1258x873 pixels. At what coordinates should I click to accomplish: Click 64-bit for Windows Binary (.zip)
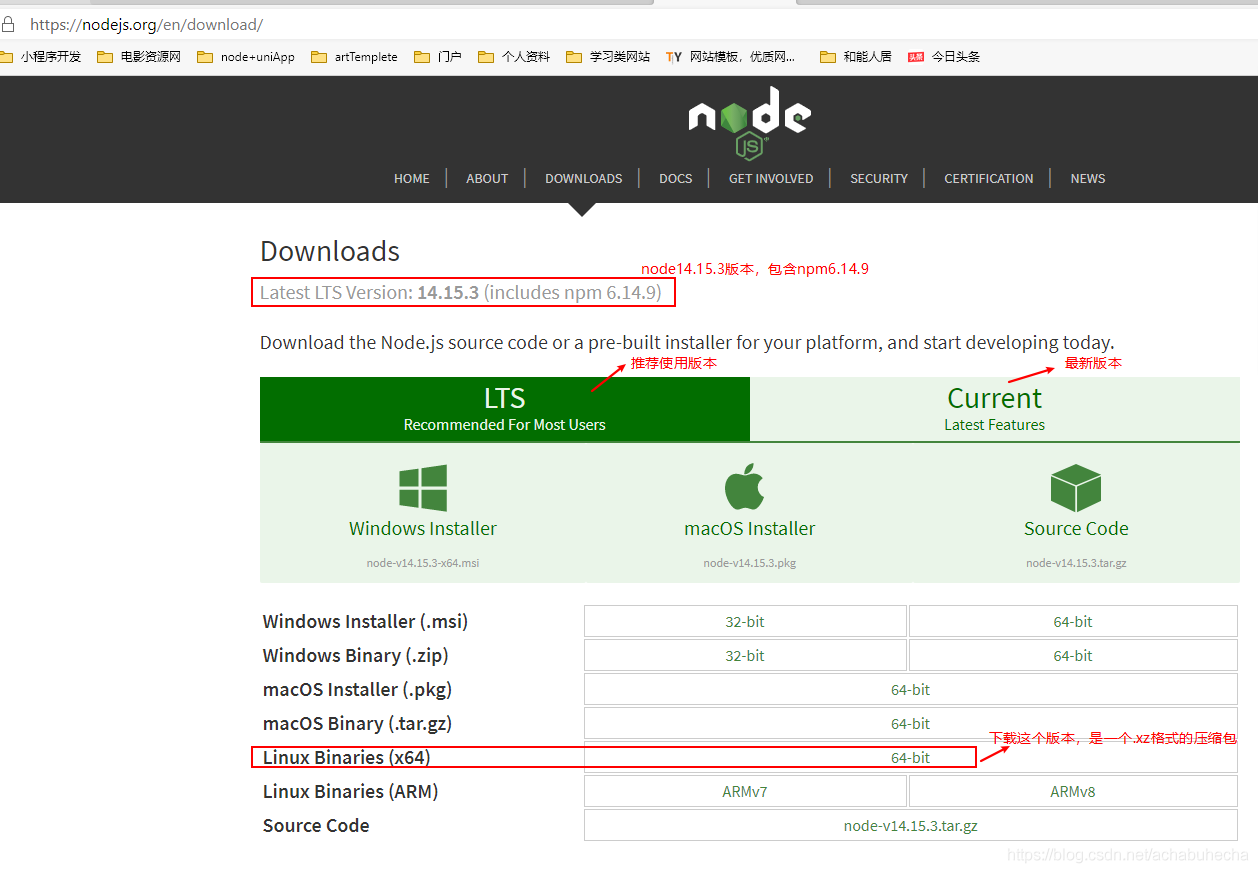click(1073, 655)
